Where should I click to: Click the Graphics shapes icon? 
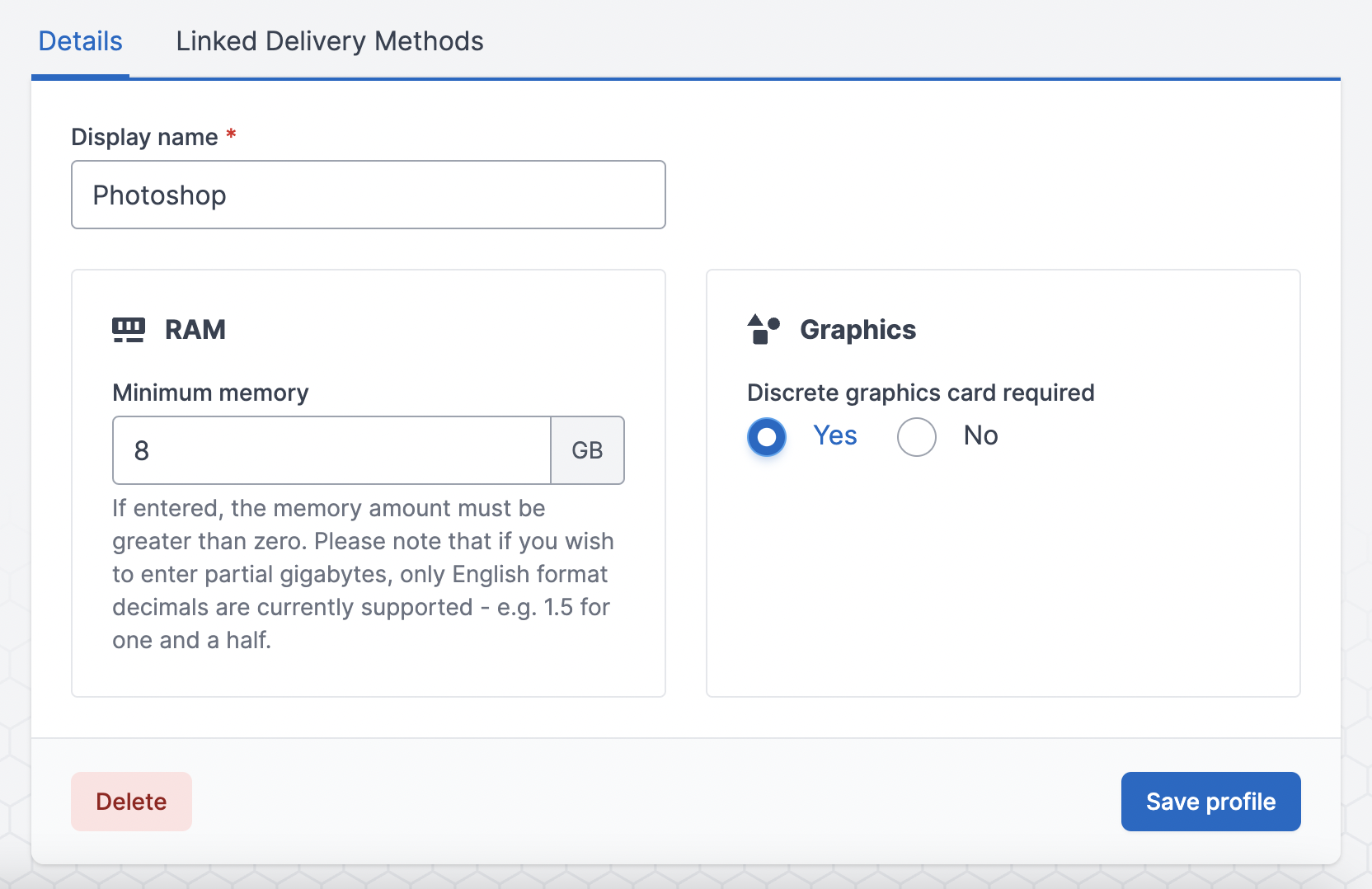764,329
